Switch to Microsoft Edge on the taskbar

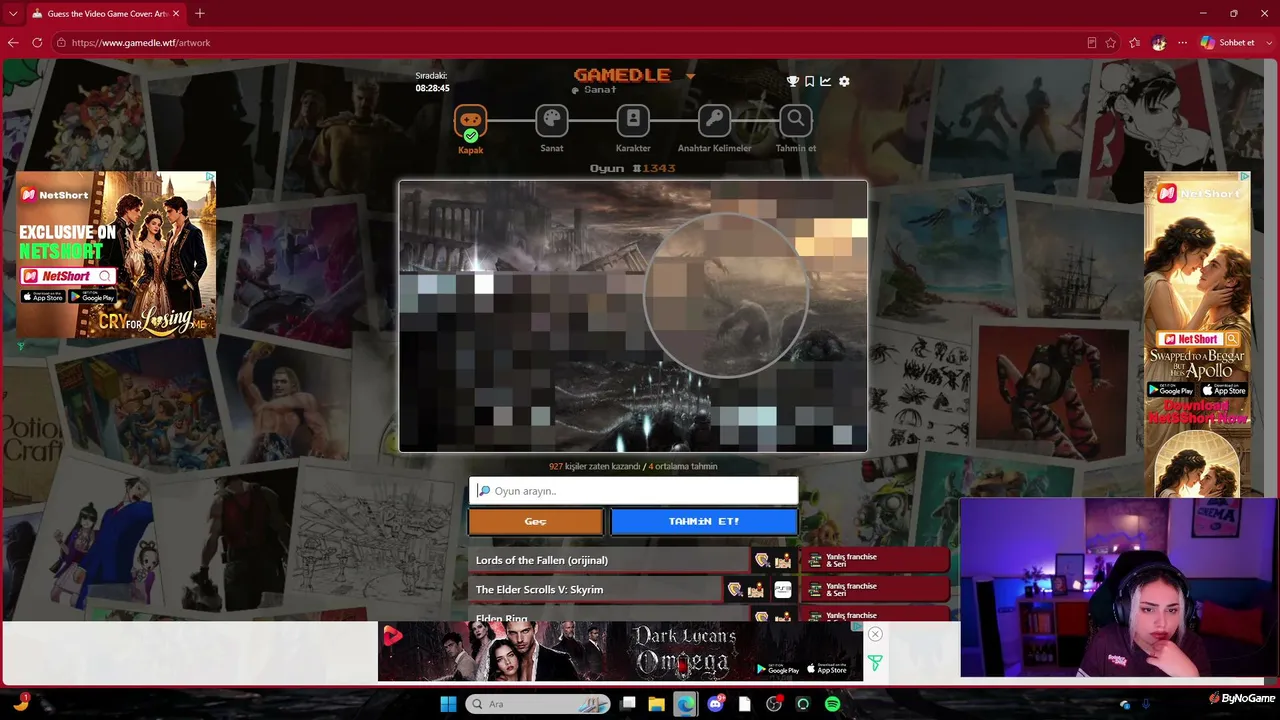[686, 704]
